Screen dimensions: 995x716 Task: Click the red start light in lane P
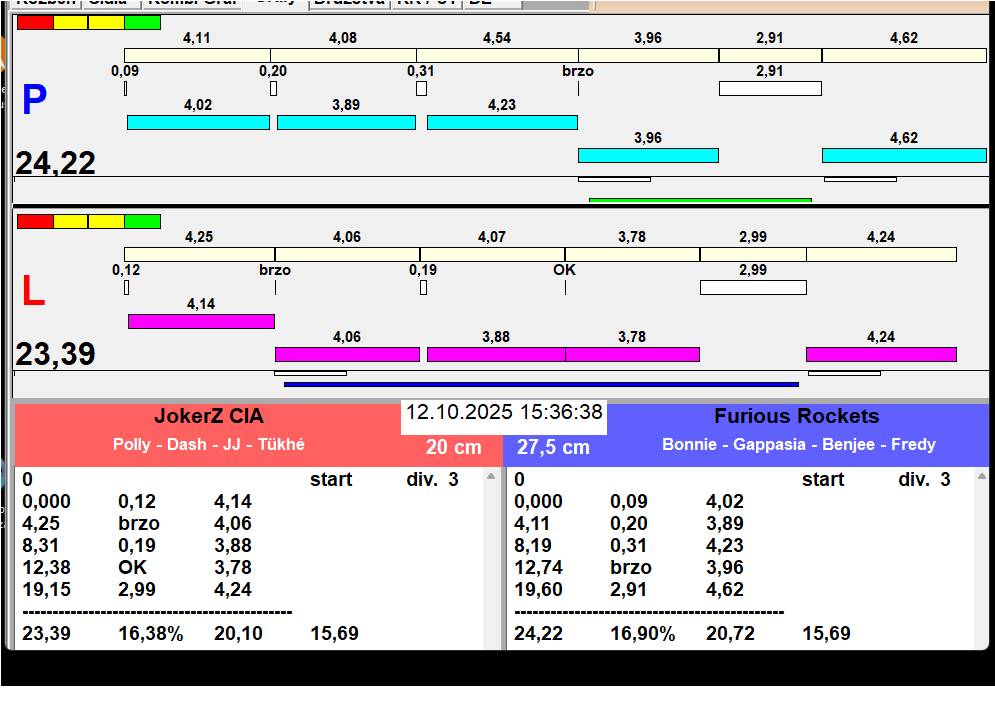click(35, 22)
